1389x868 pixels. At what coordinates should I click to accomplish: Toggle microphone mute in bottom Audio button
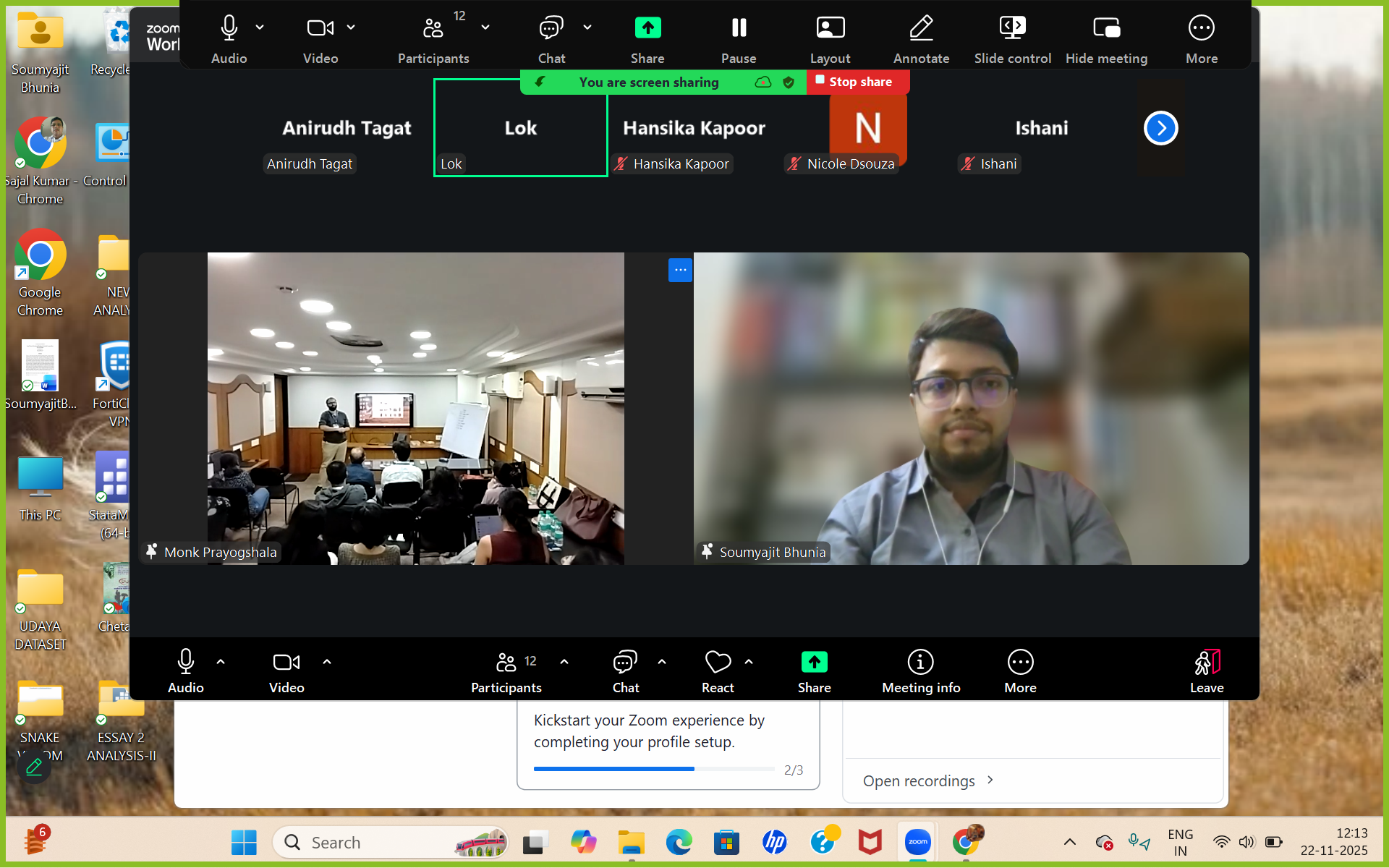tap(185, 663)
